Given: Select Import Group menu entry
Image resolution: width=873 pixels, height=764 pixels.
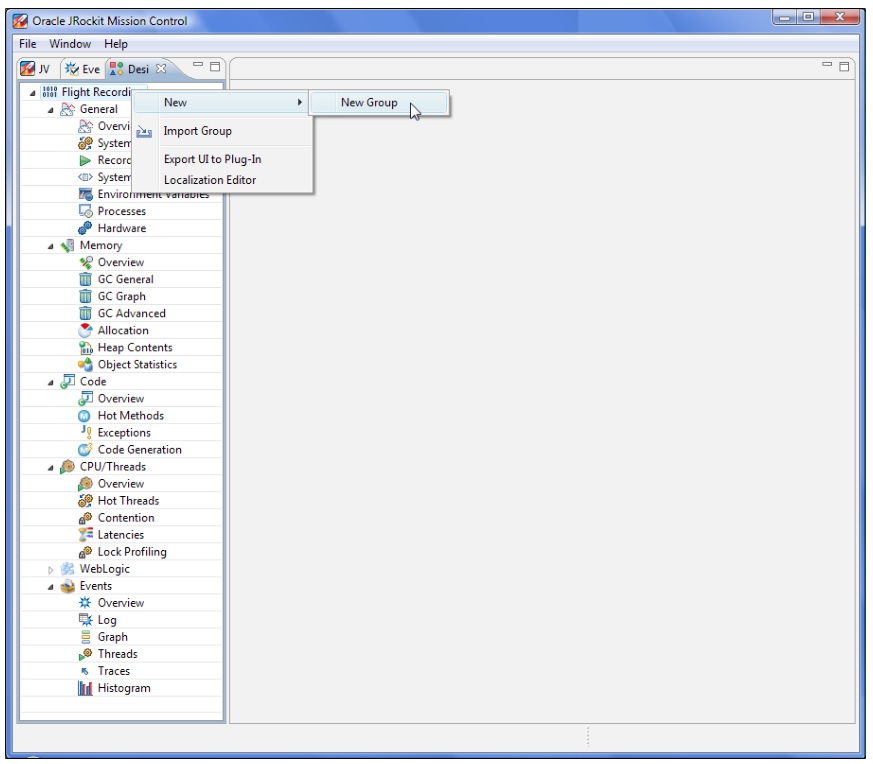Looking at the screenshot, I should pyautogui.click(x=197, y=131).
